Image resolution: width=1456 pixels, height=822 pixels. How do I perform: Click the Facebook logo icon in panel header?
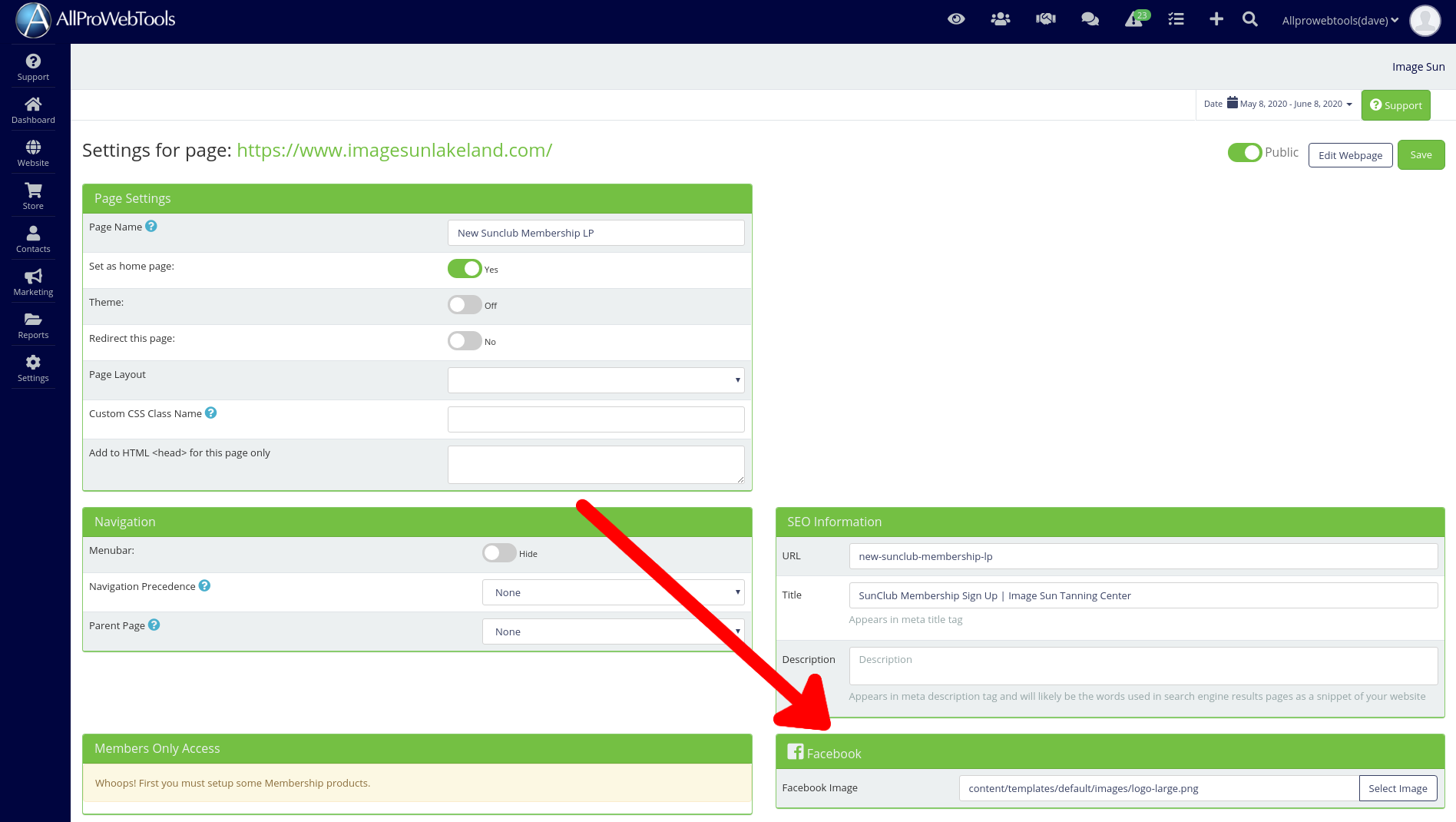(796, 752)
